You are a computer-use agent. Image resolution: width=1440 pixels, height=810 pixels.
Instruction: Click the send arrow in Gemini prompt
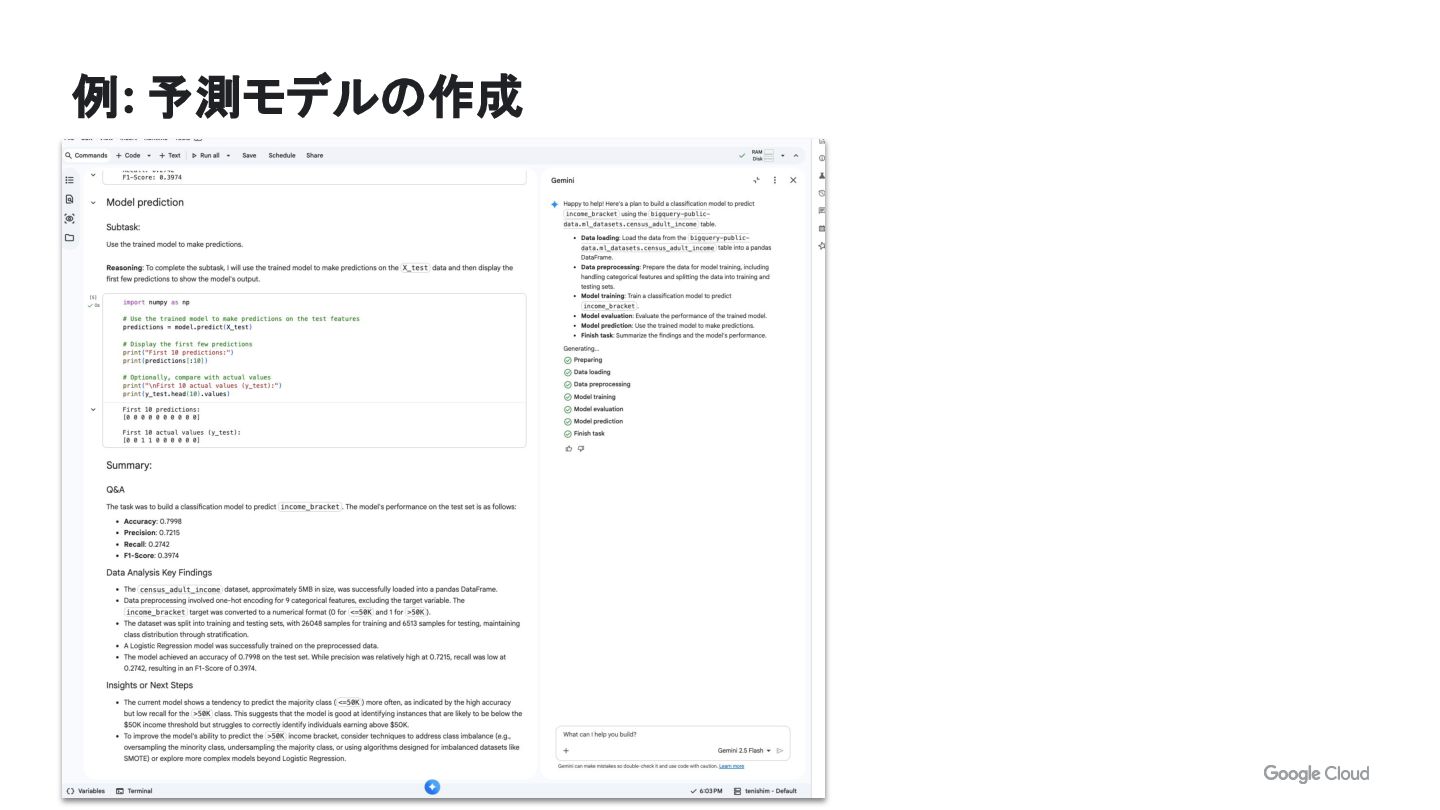click(780, 750)
